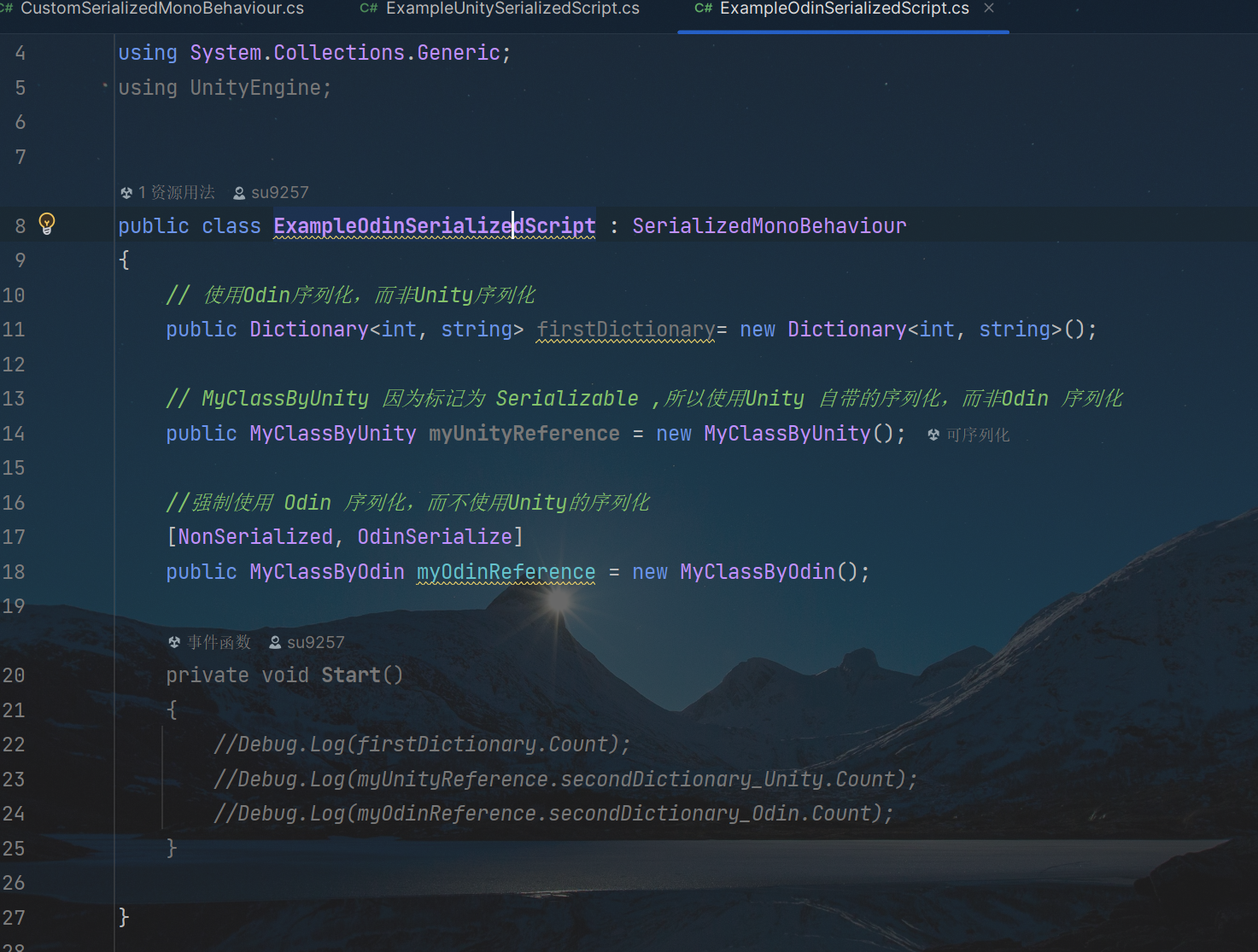Click commented secondDictionary_Unity.Count line

[x=565, y=780]
